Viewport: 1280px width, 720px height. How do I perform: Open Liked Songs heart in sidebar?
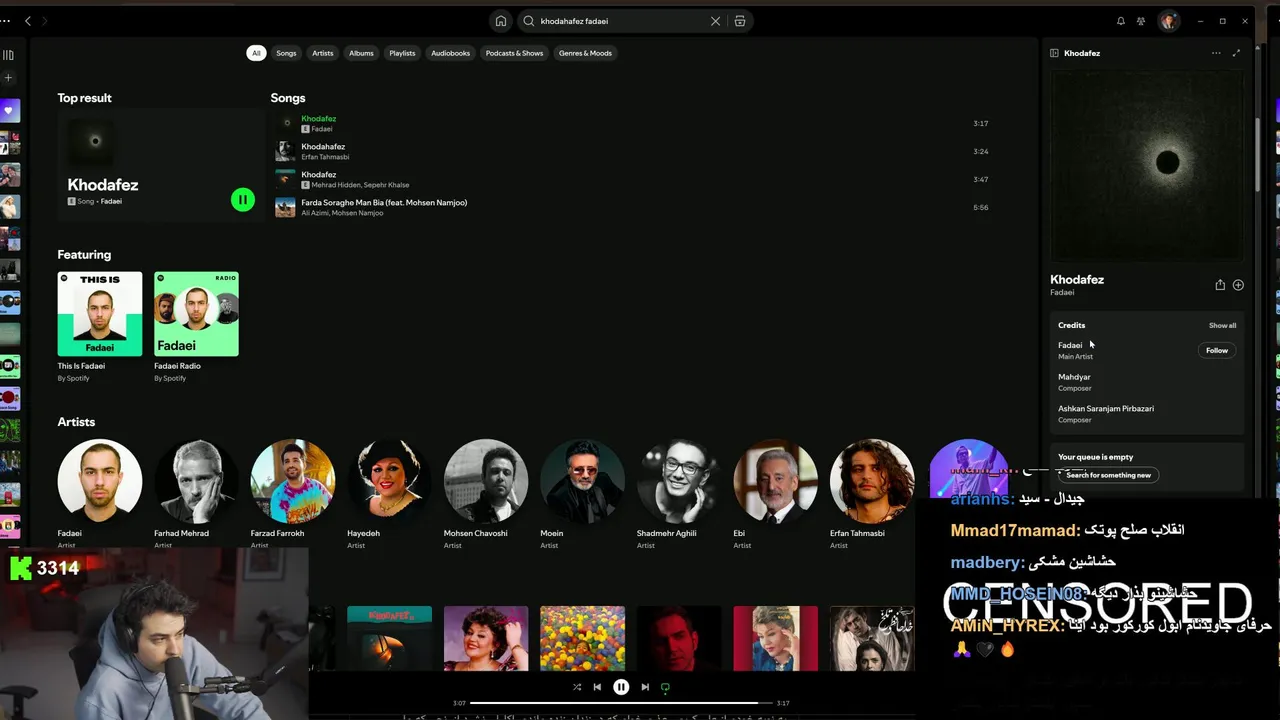point(9,110)
